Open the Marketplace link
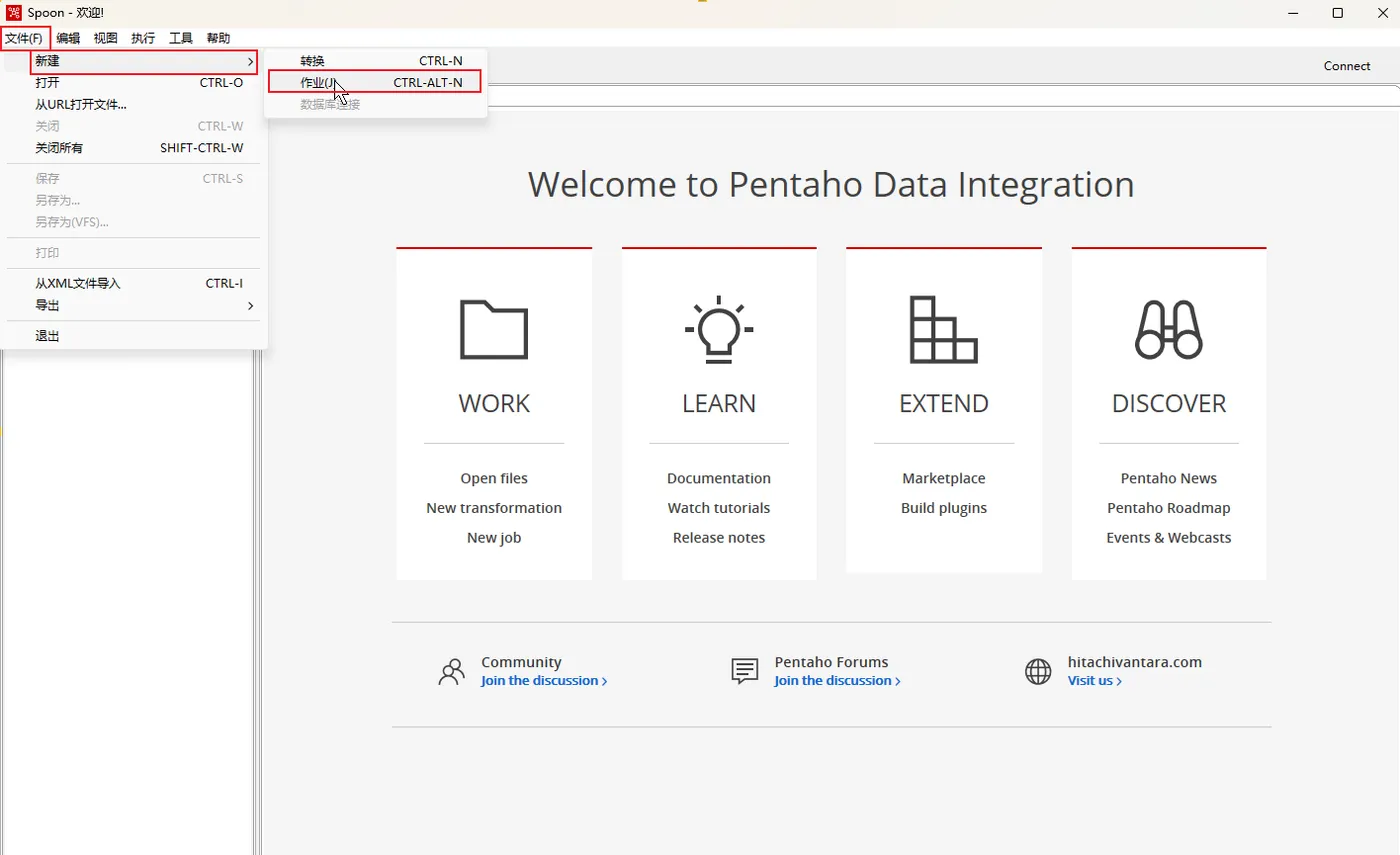The height and width of the screenshot is (855, 1400). click(x=944, y=478)
